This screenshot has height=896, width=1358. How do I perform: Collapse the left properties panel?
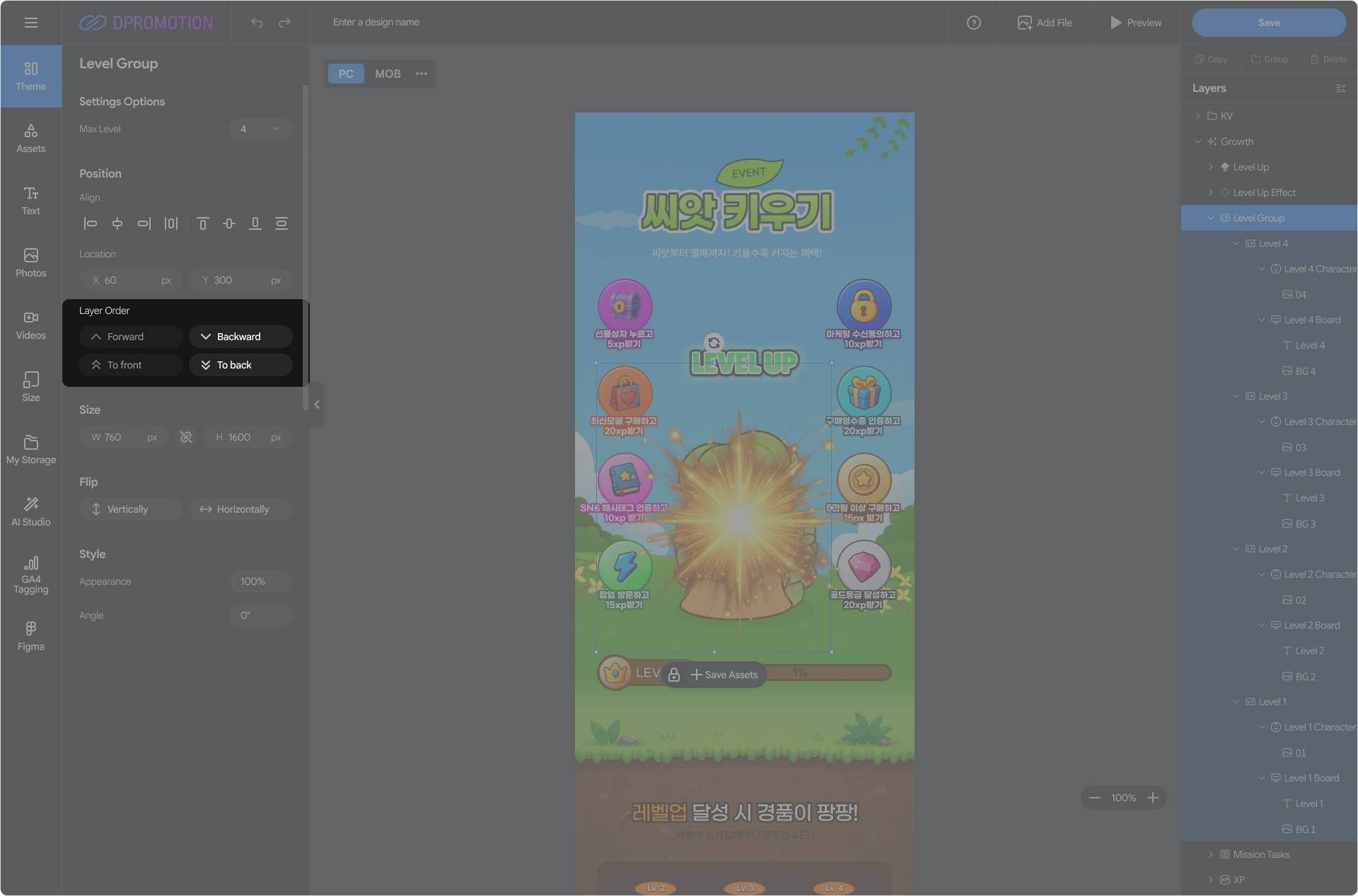pos(317,405)
